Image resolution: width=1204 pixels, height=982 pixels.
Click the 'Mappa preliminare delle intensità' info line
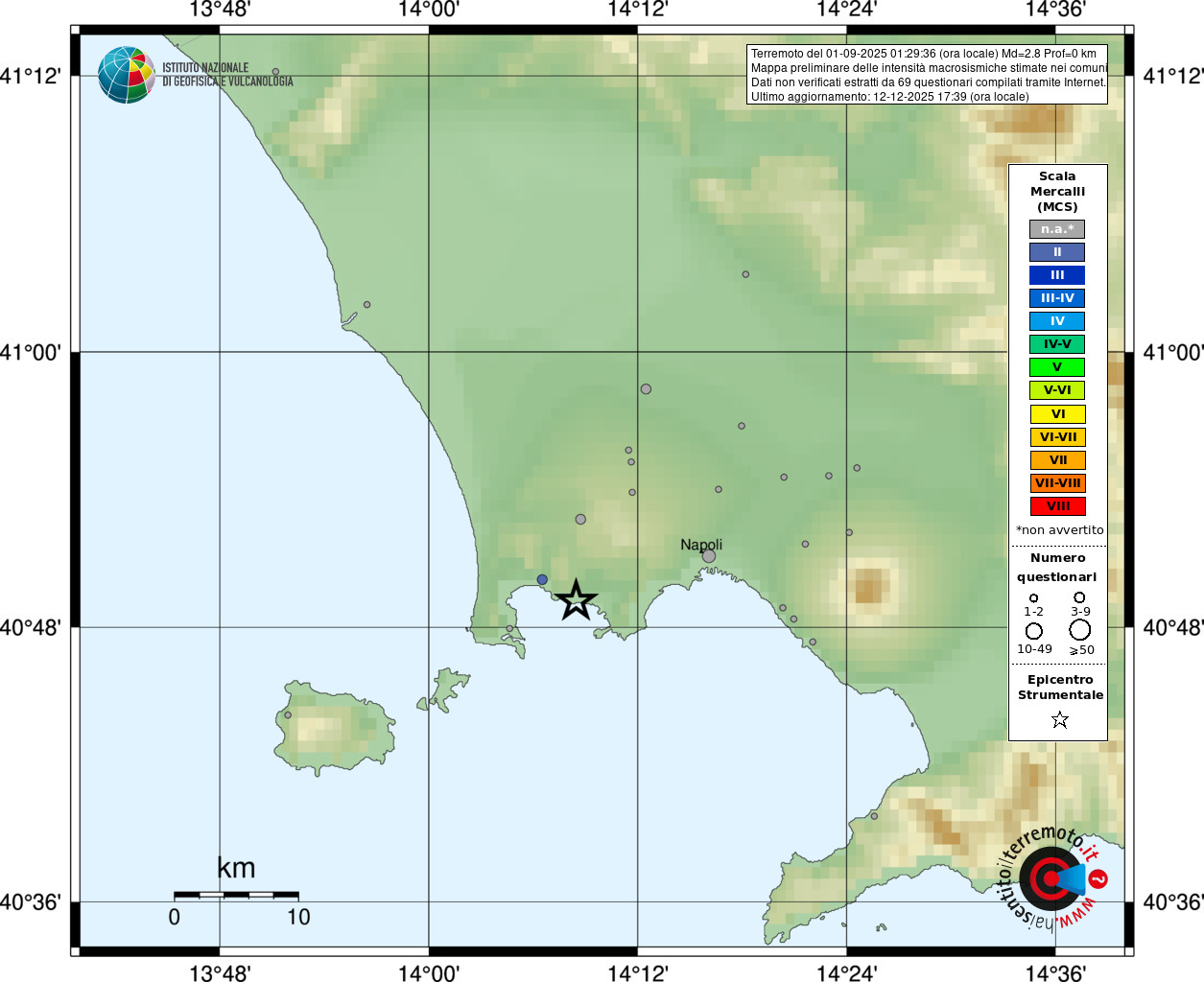click(929, 68)
